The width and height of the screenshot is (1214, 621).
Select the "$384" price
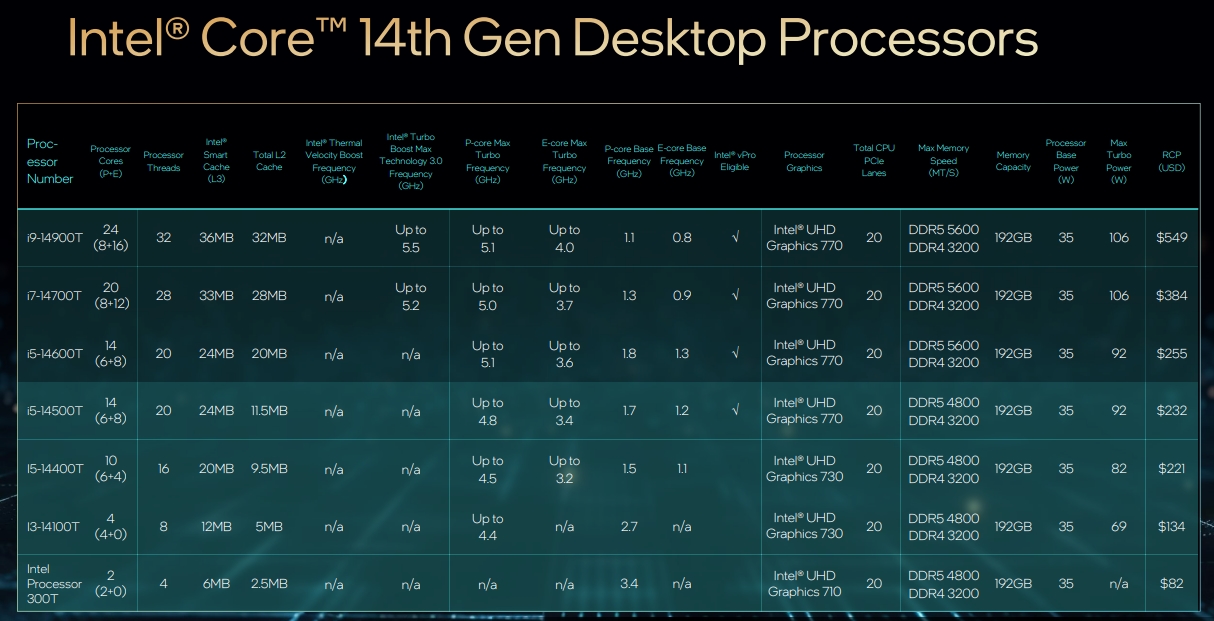coord(1172,296)
